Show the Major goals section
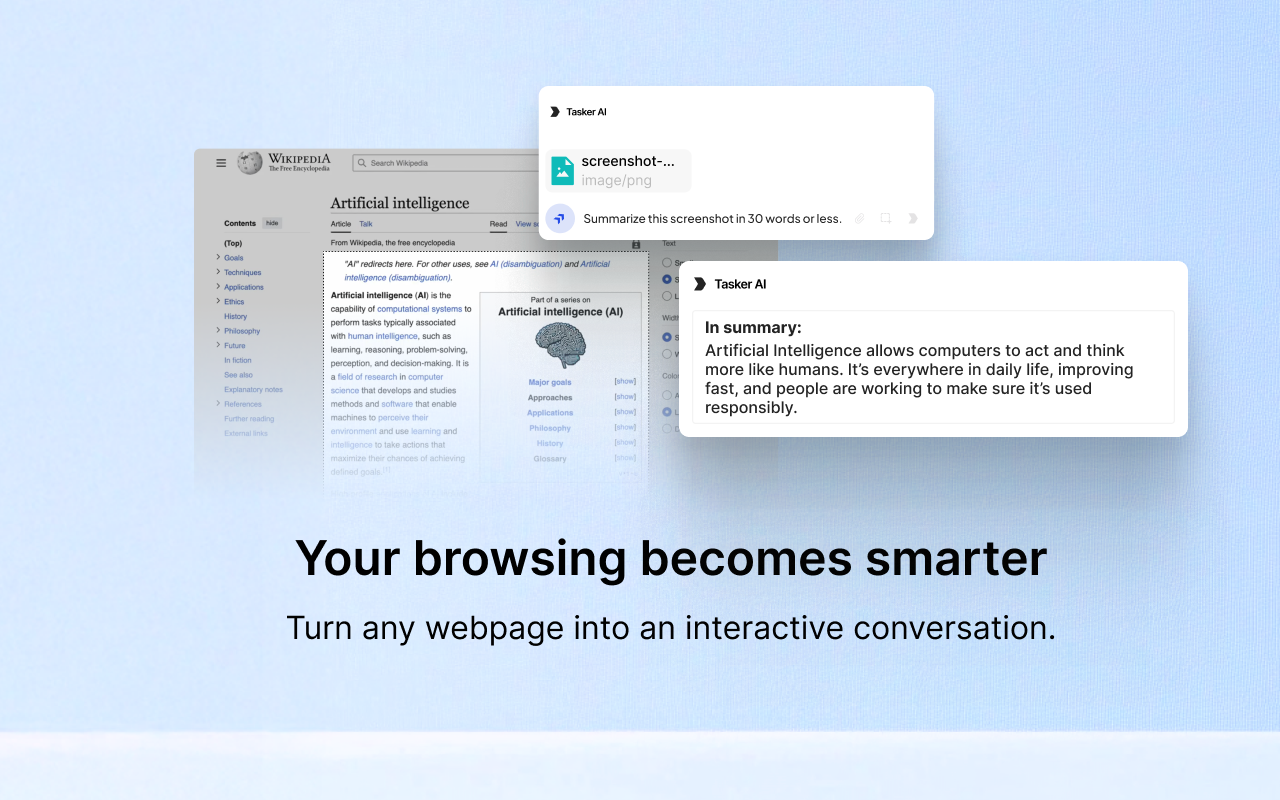The image size is (1280, 800). [625, 381]
